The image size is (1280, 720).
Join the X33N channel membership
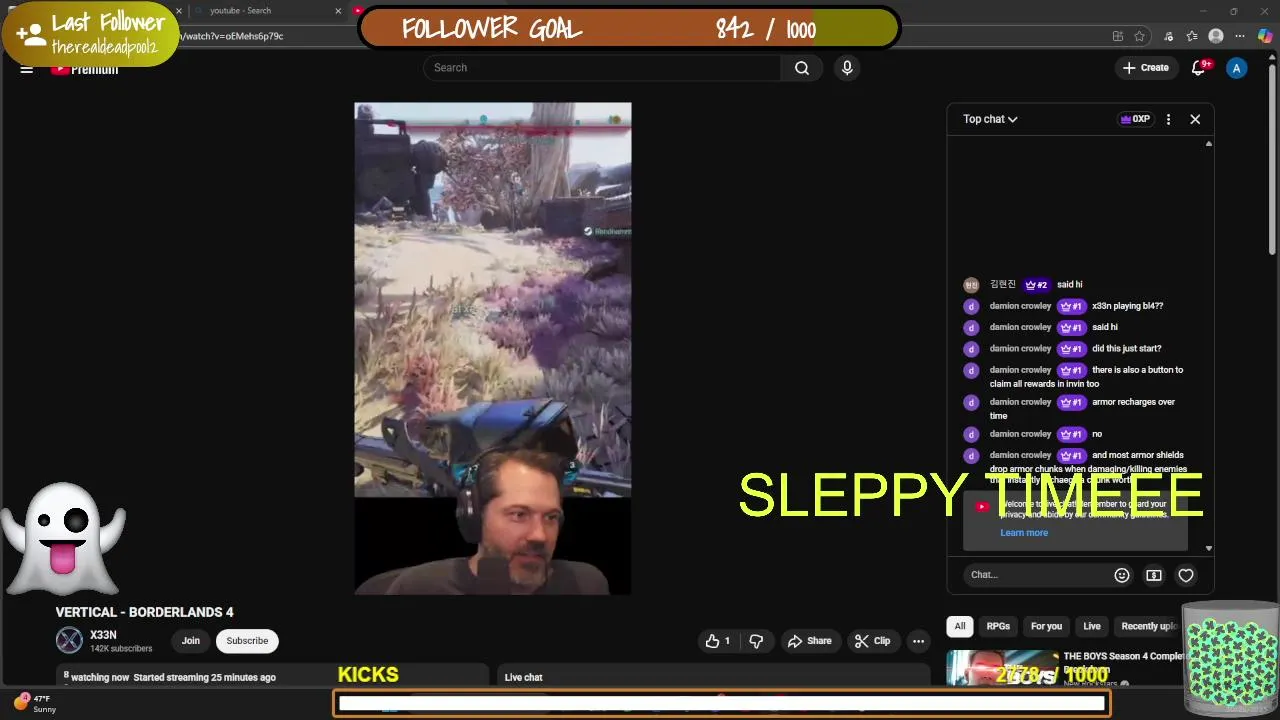pos(191,641)
